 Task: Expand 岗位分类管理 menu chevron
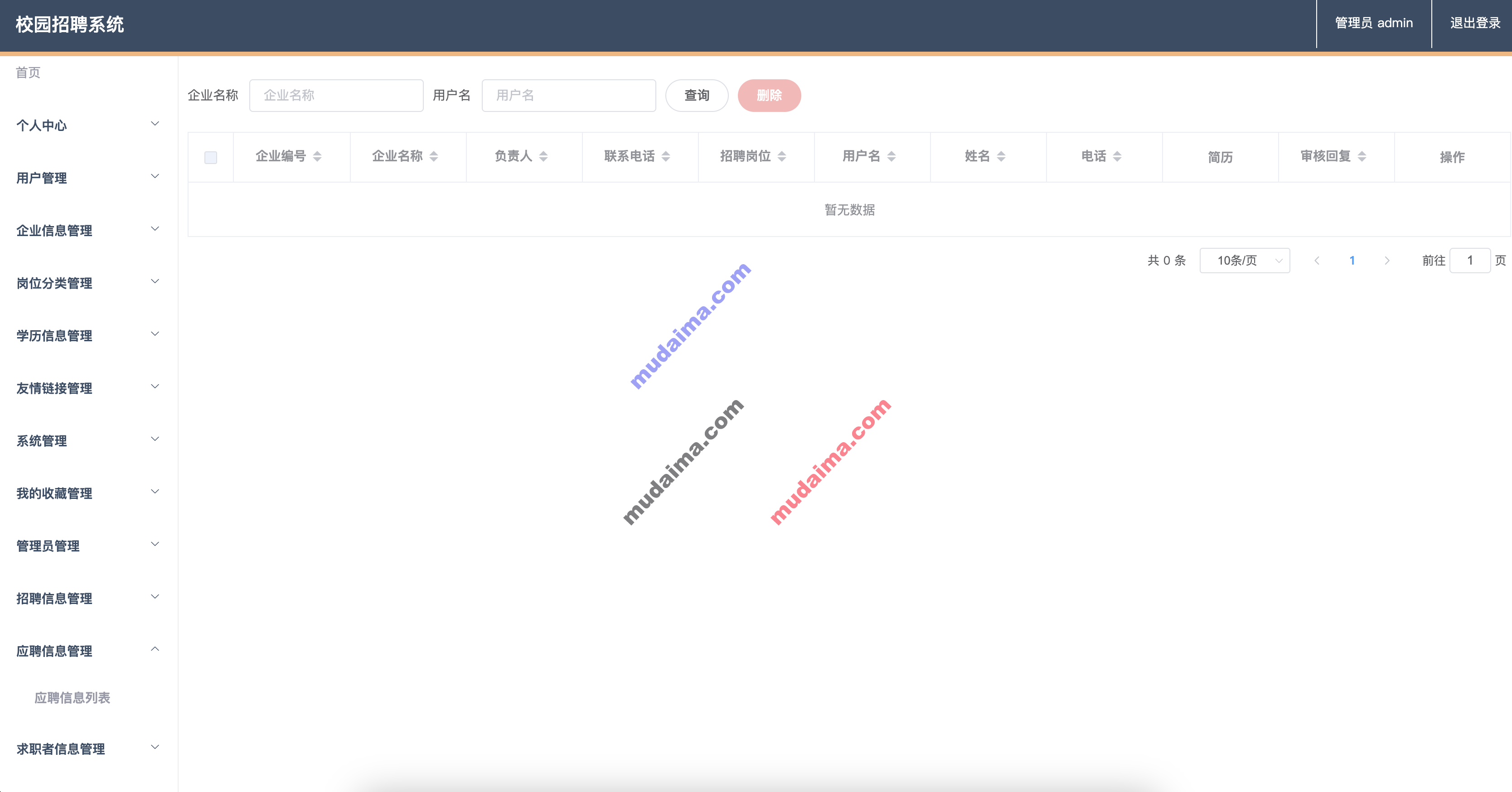tap(155, 282)
